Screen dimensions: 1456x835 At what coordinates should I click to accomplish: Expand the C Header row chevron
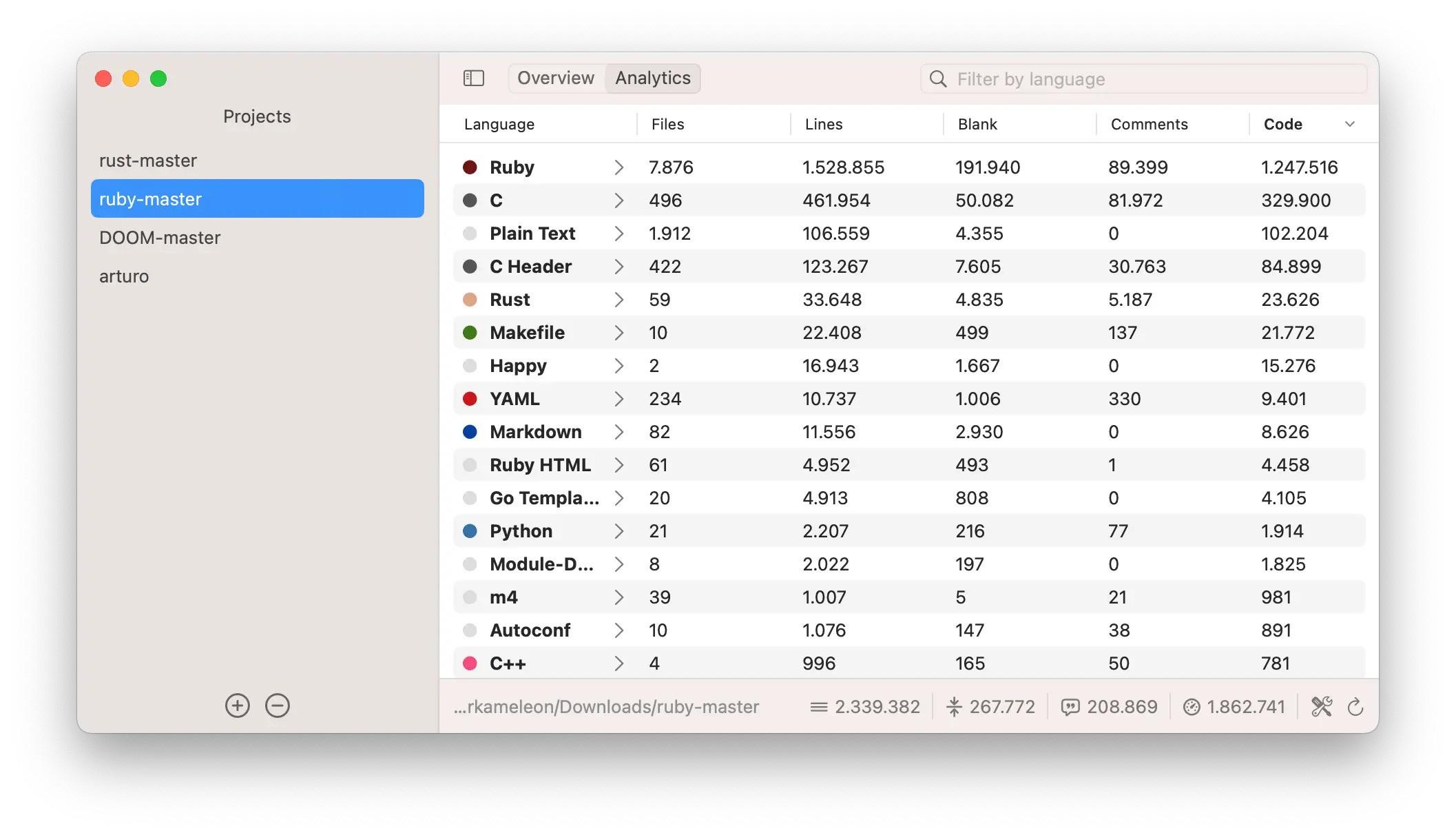tap(618, 267)
